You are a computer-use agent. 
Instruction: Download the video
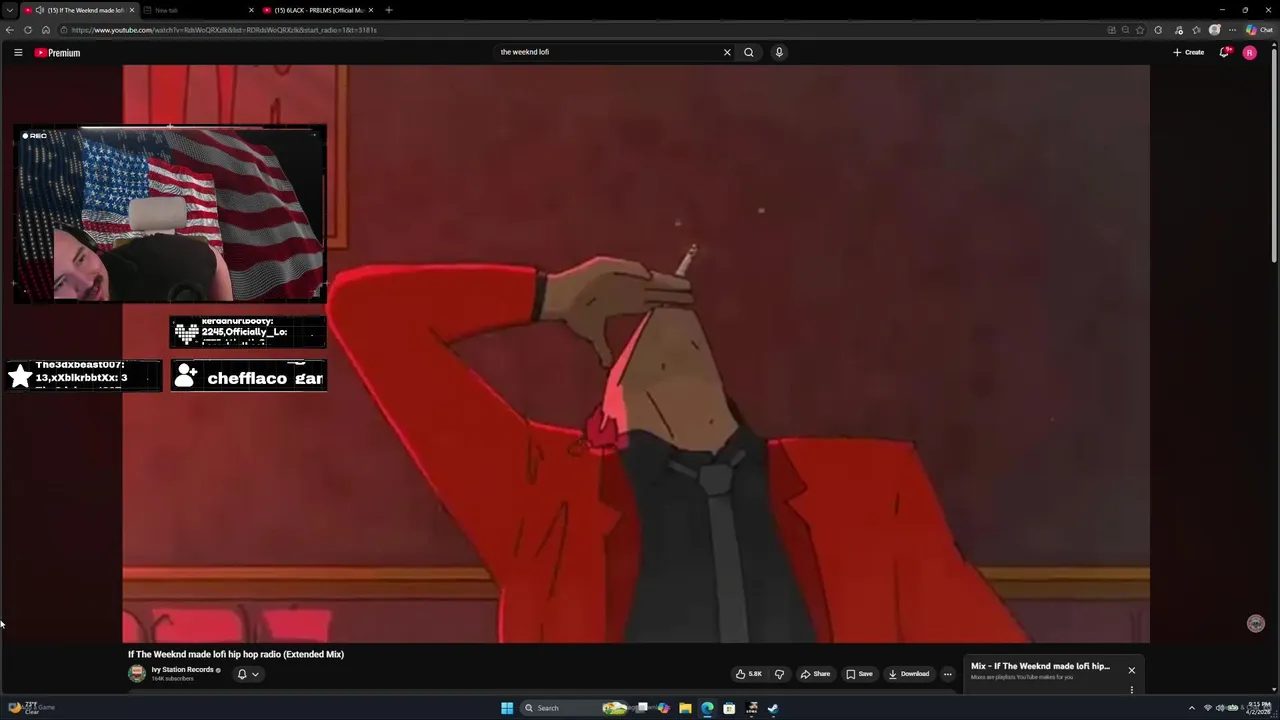[x=909, y=674]
